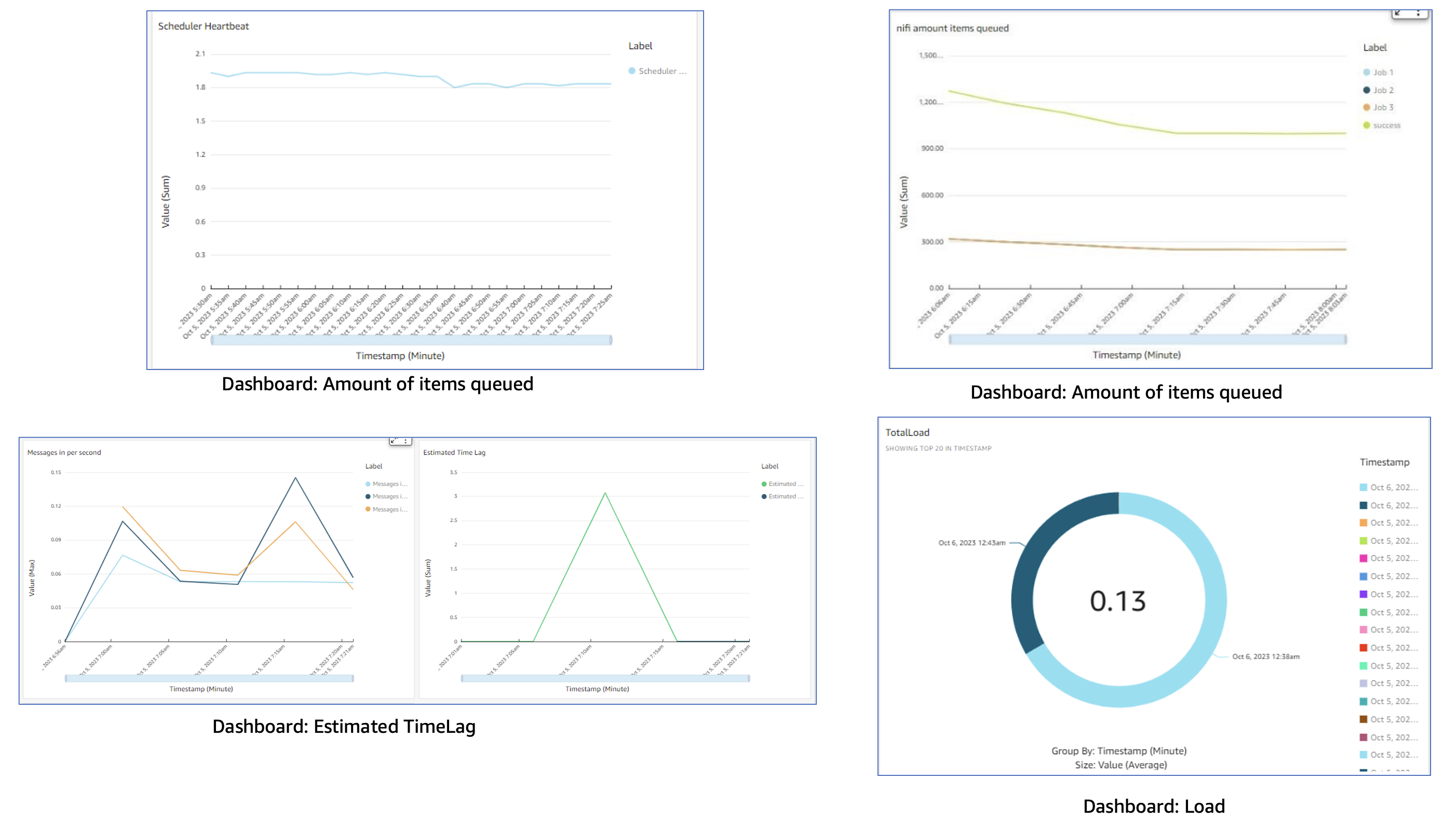Click Job 3 legend marker
This screenshot has width=1456, height=820.
[x=1367, y=107]
